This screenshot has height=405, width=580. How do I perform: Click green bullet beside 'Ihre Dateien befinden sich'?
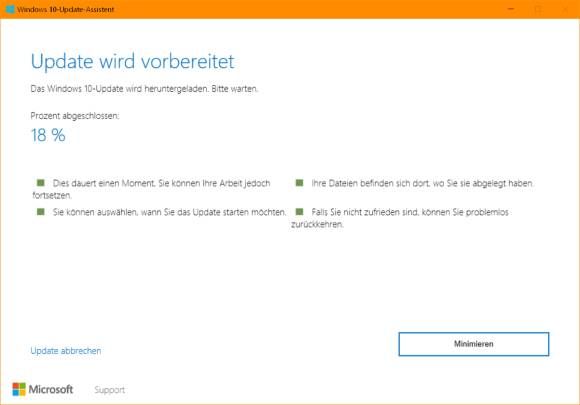299,183
